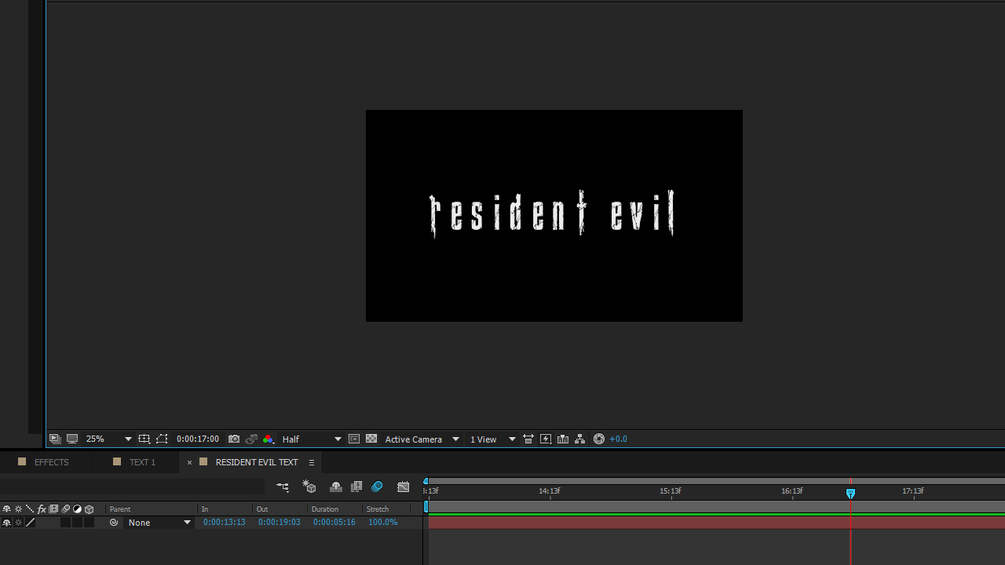Click the In point value 0:00:13:13

coord(224,522)
